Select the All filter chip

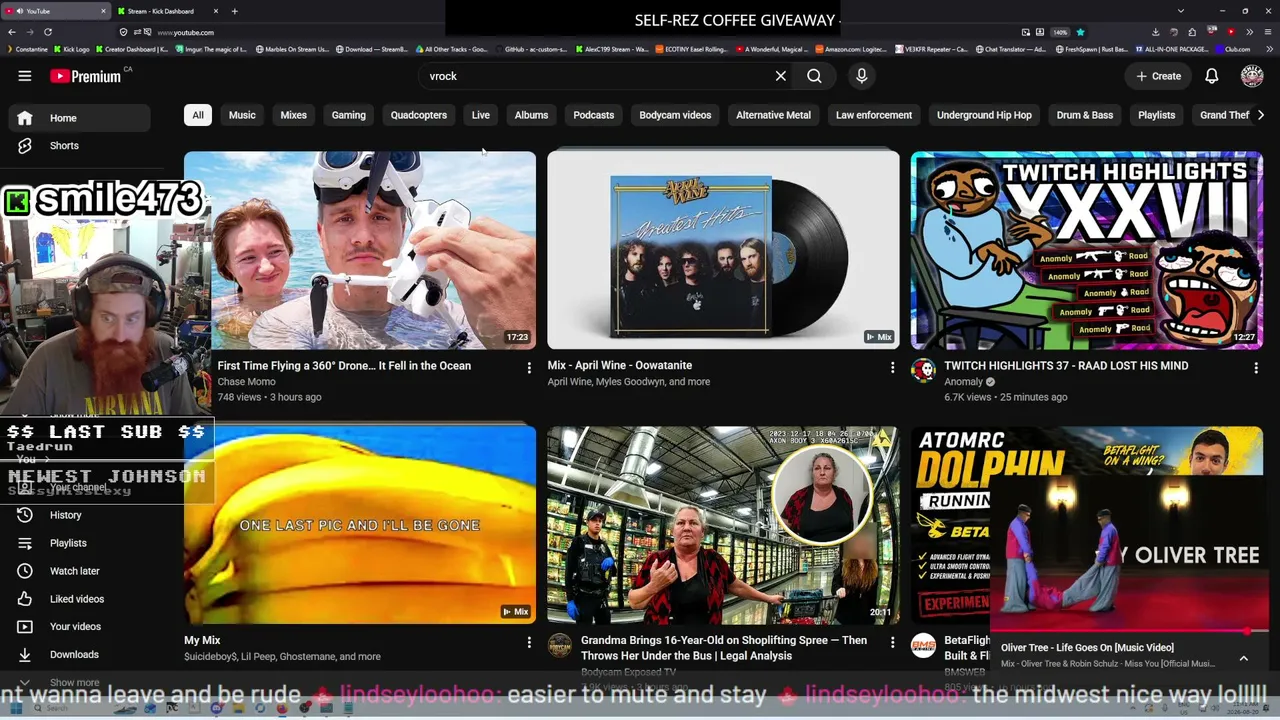point(198,115)
